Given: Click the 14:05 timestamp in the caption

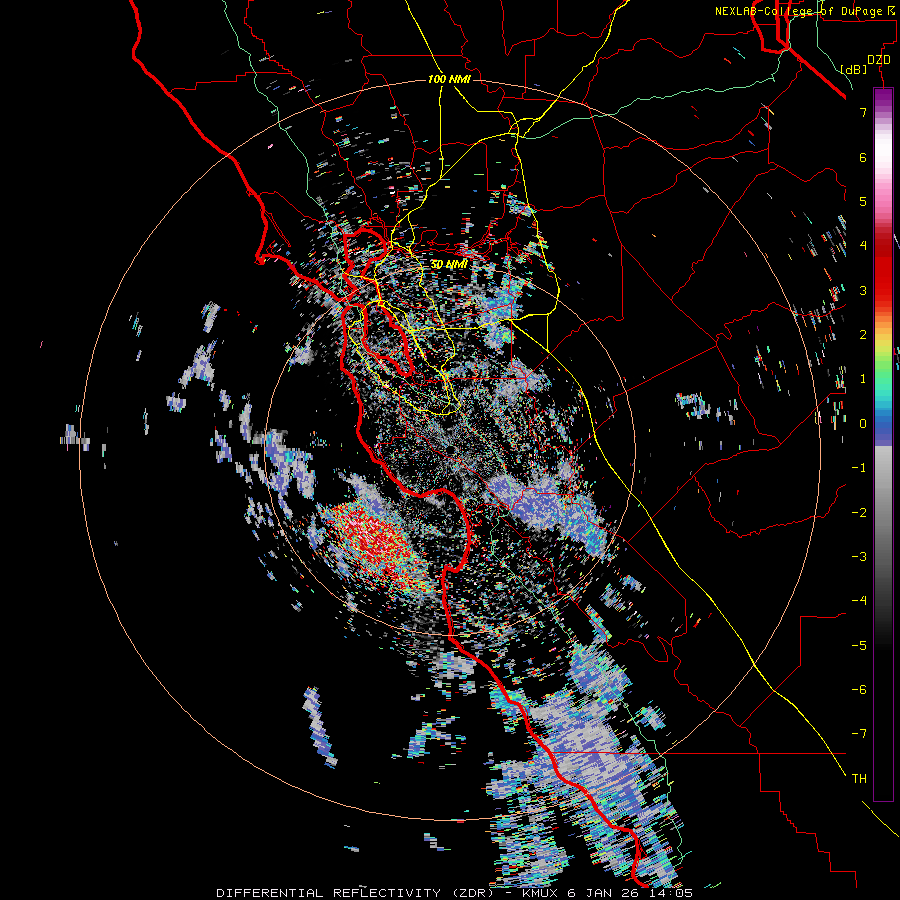Looking at the screenshot, I should click(670, 893).
